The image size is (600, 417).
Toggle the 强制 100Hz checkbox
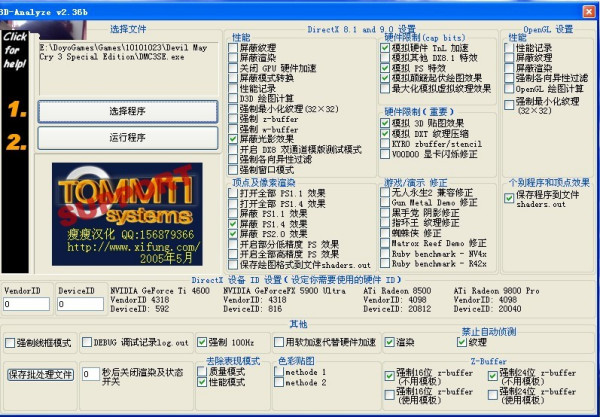(202, 342)
